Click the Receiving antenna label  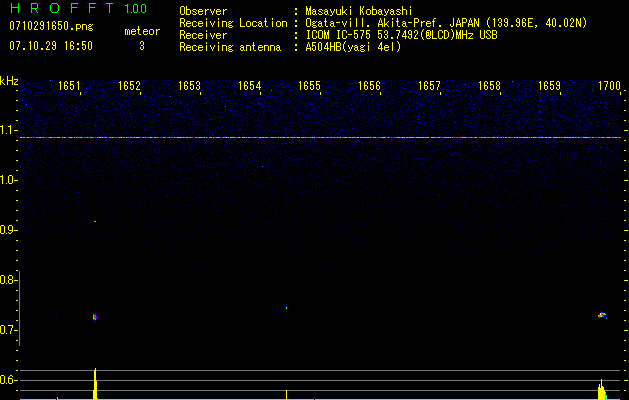[230, 47]
